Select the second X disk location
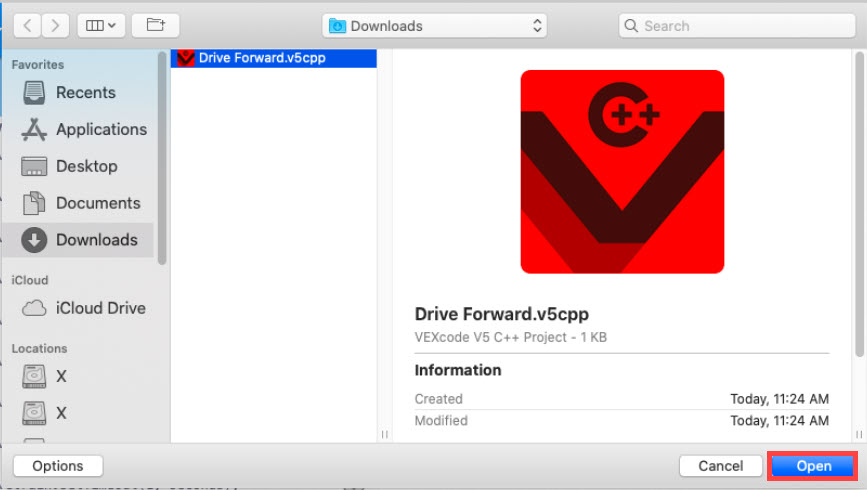 [x=78, y=413]
